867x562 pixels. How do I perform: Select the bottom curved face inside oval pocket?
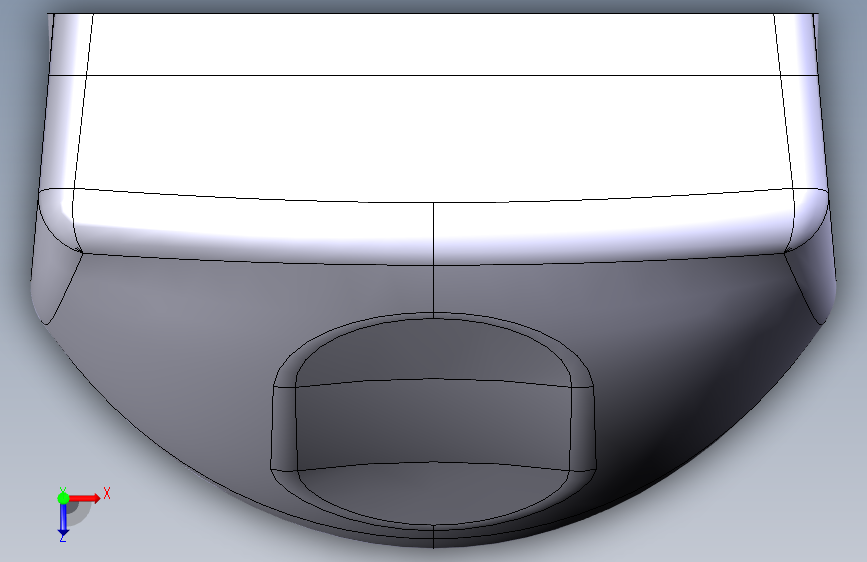tap(433, 492)
